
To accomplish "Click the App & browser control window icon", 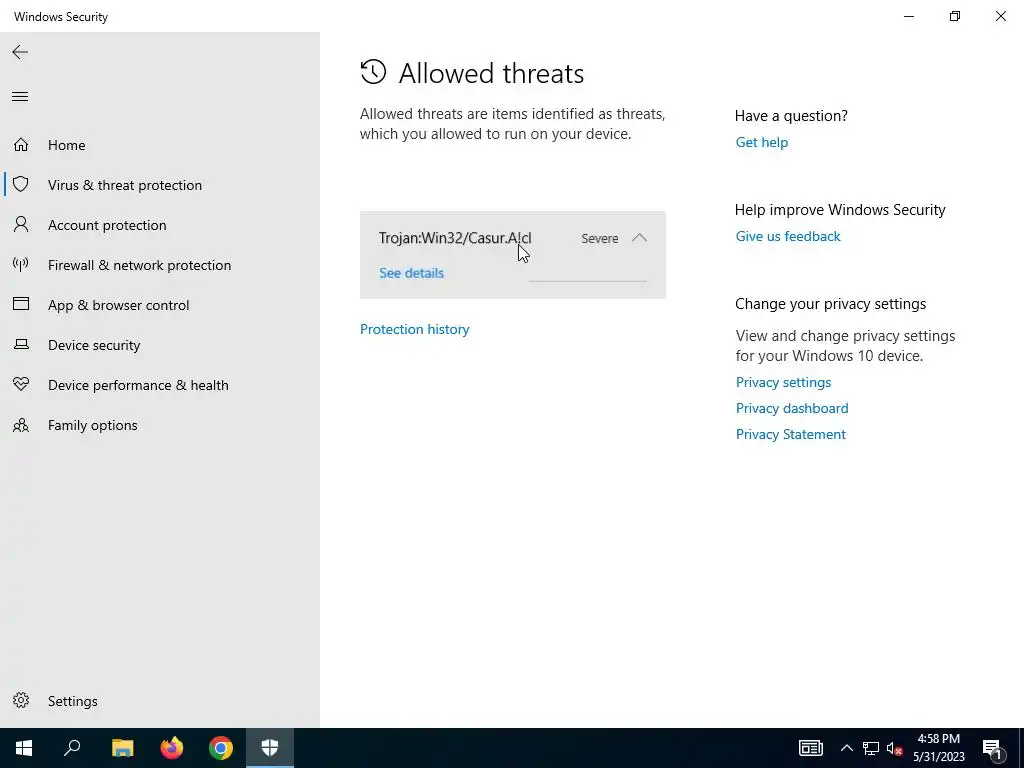I will click(21, 304).
